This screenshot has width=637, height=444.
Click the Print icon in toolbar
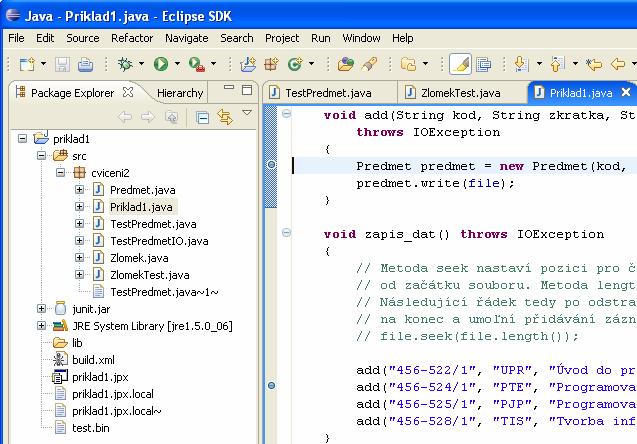coord(85,64)
